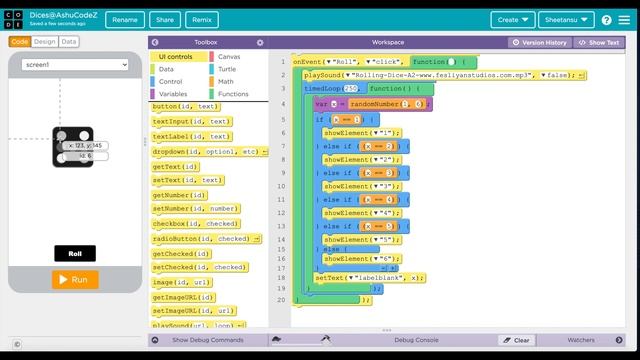Open the "Roll" id dropdown in onEvent
640x360 pixels.
[x=329, y=62]
